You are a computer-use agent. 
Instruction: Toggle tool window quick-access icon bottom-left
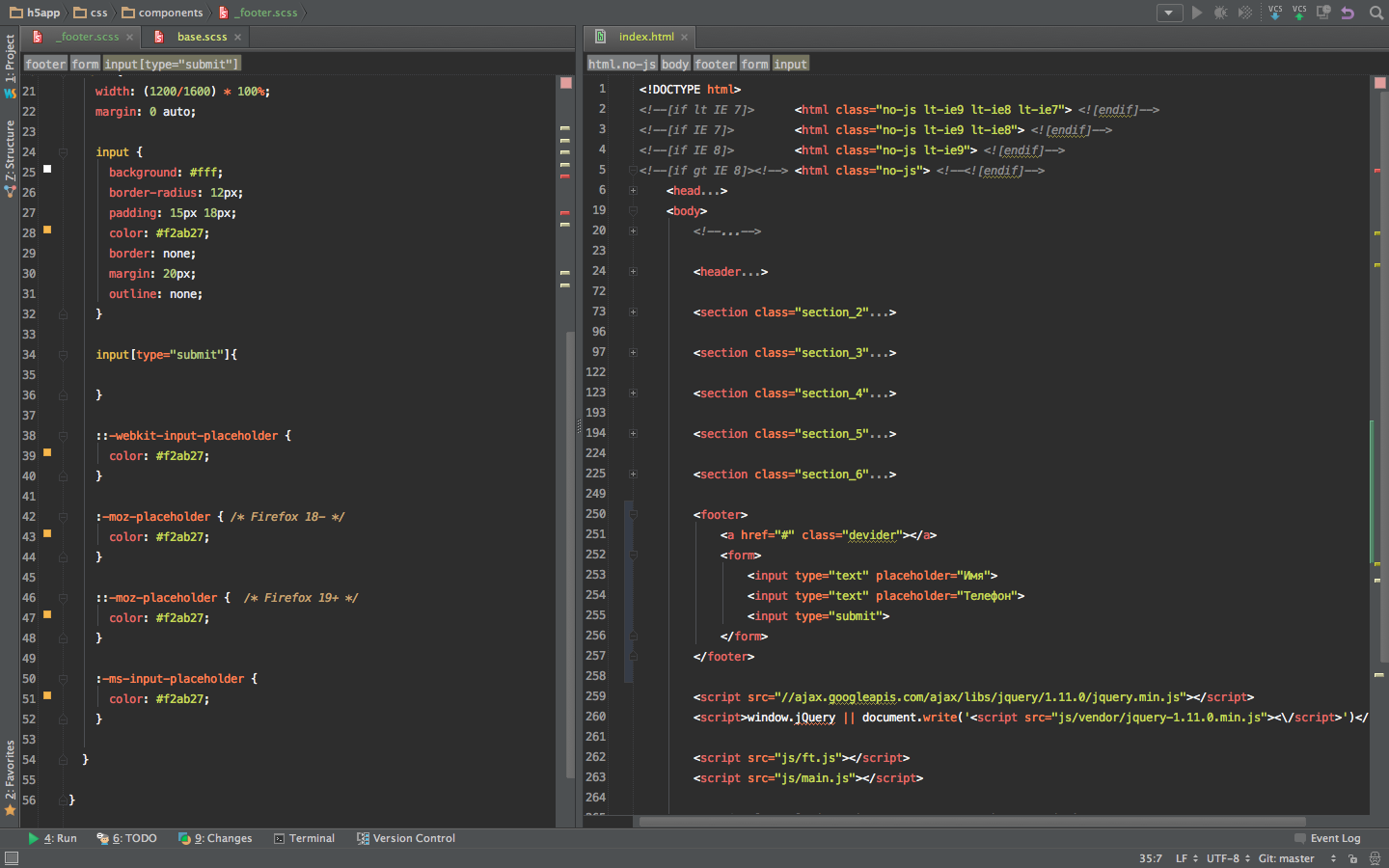[x=12, y=858]
